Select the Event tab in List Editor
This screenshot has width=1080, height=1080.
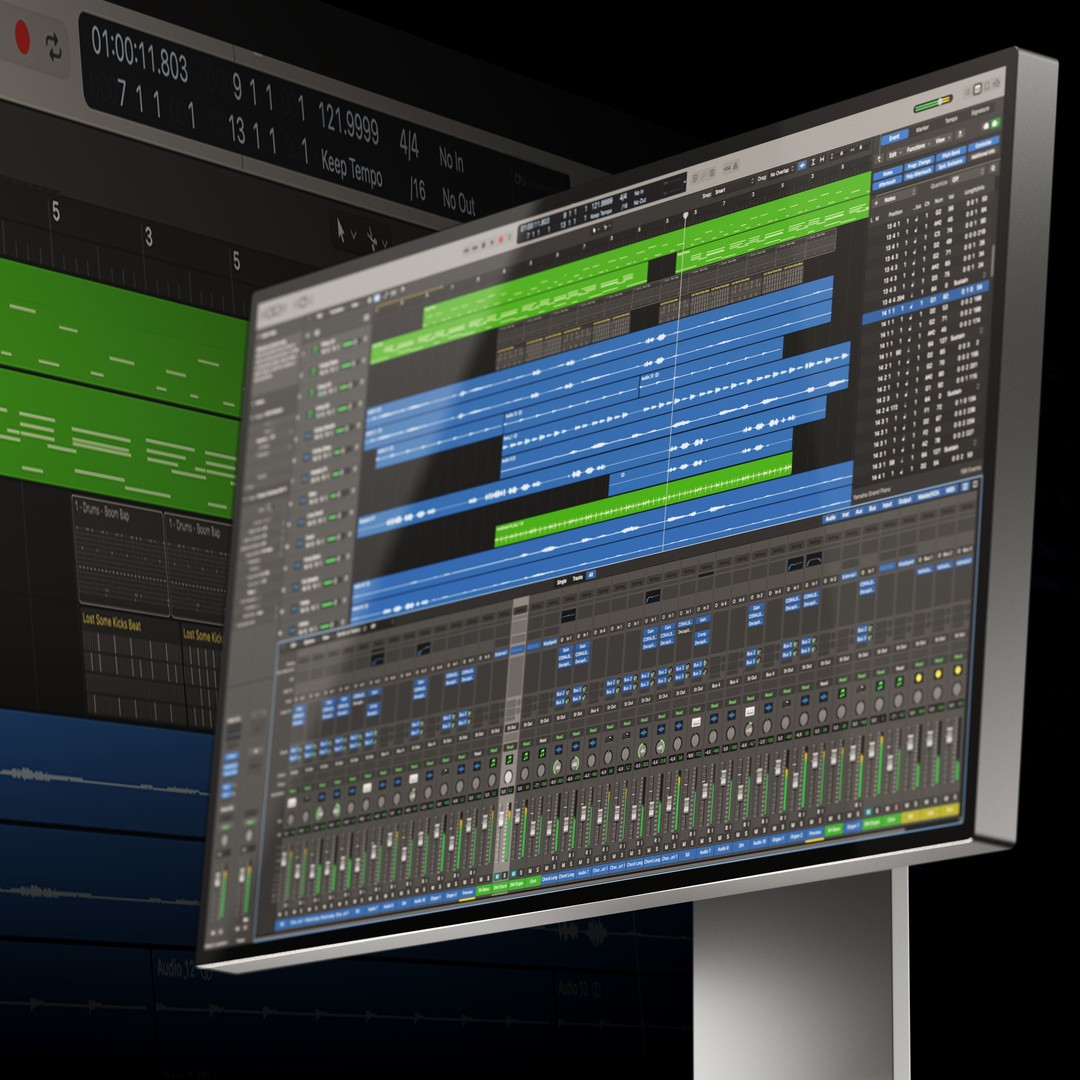pos(895,137)
